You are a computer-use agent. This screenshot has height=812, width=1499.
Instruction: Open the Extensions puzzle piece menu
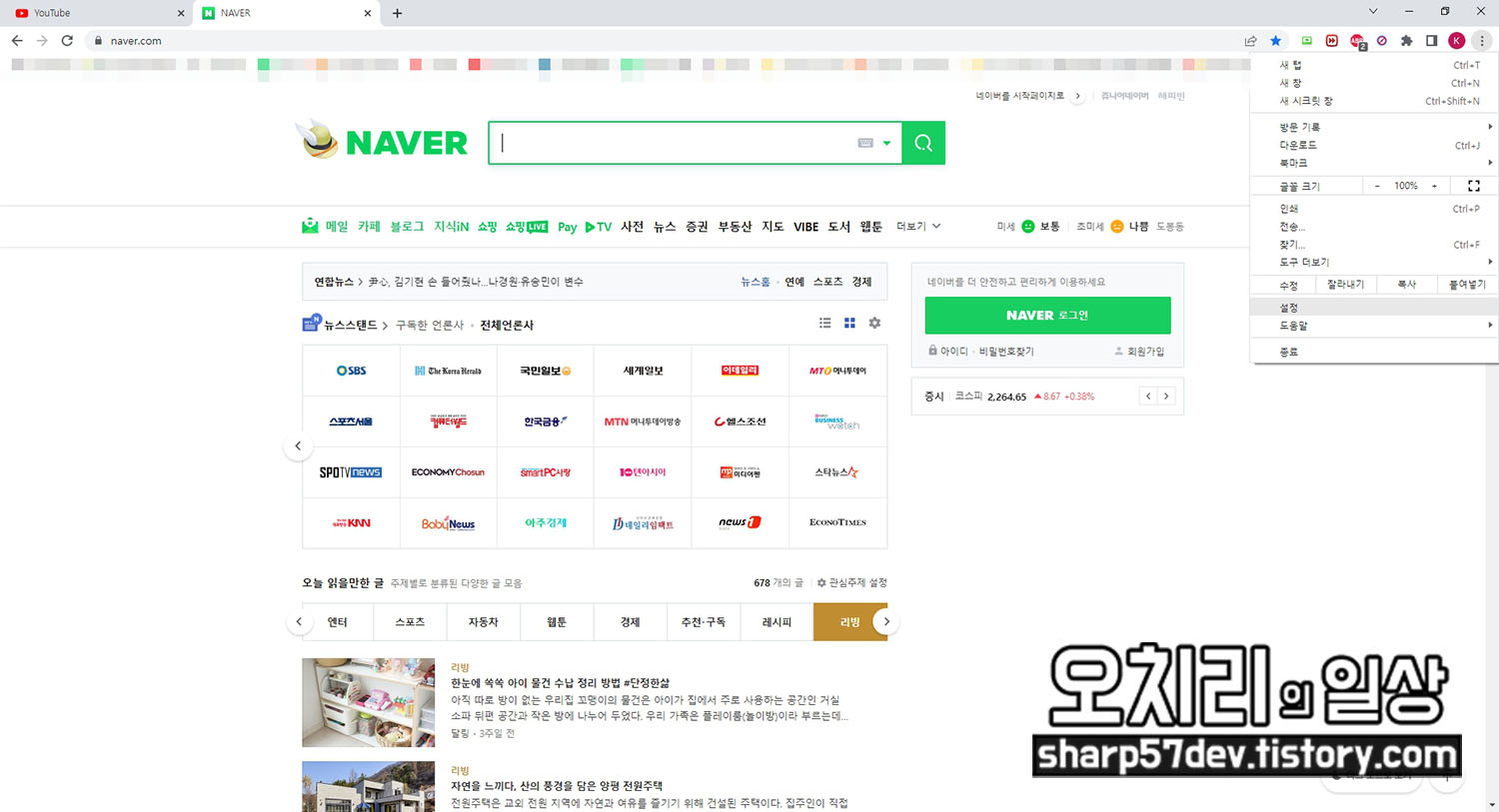pyautogui.click(x=1407, y=41)
